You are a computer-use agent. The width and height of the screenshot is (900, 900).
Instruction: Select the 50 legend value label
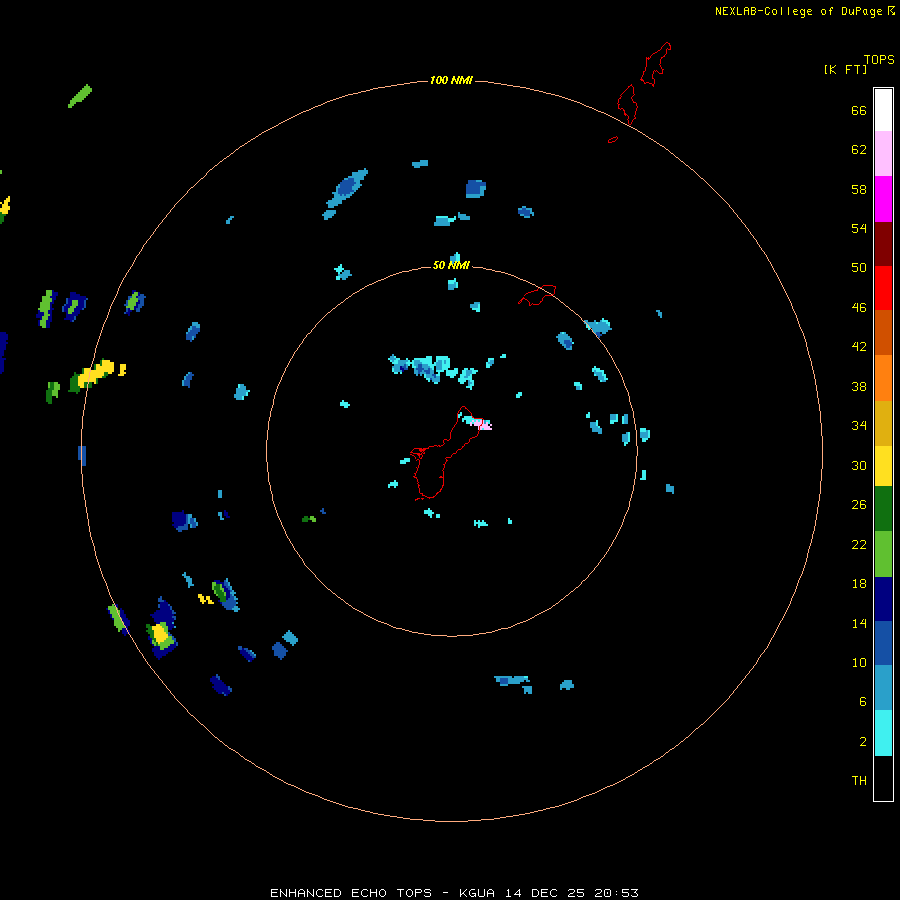tap(859, 267)
